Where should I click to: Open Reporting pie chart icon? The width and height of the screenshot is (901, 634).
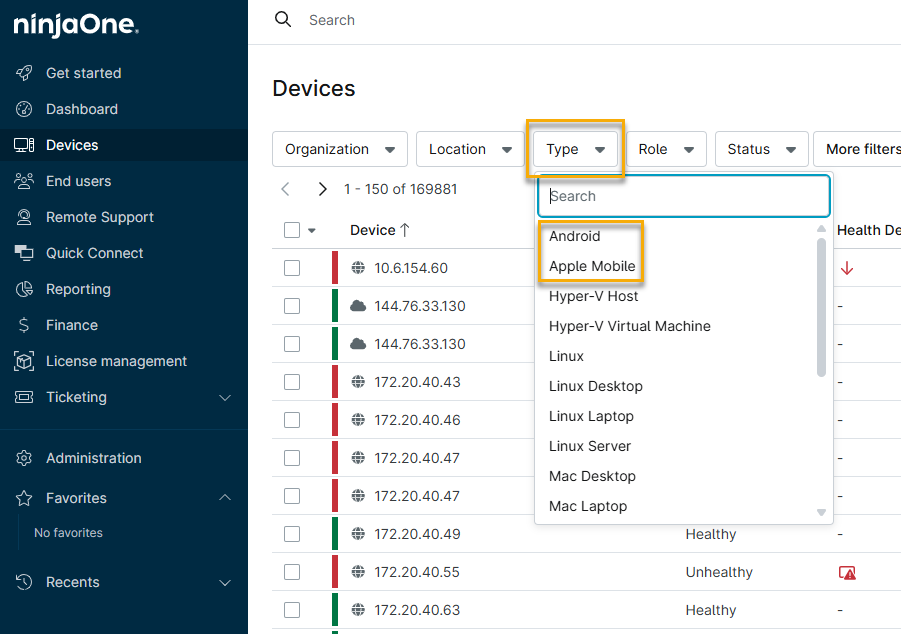coord(25,289)
